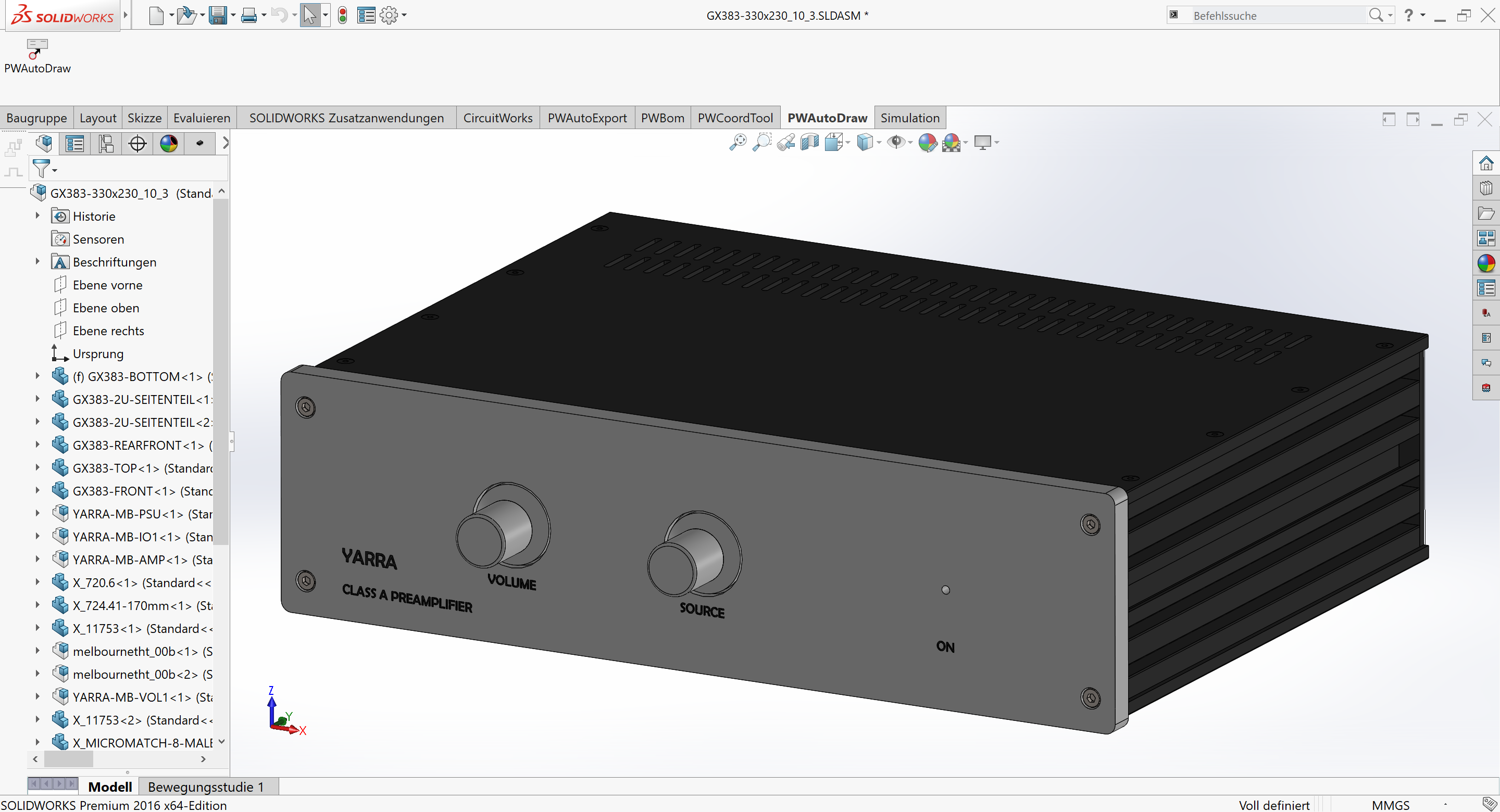Open Hide/Show Items eye icon
This screenshot has height=812, width=1500.
896,142
